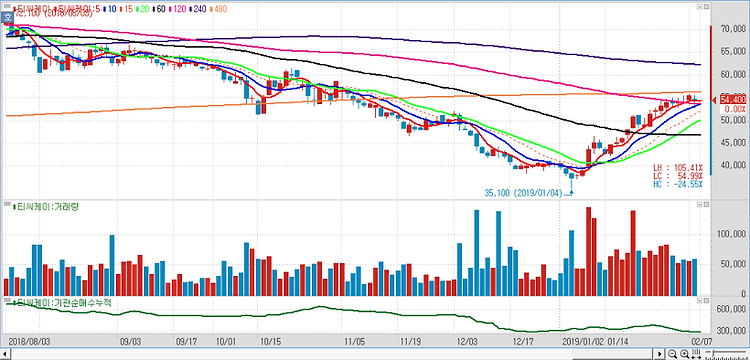Click the 70,000 price axis label
750x360 pixels.
pos(732,30)
